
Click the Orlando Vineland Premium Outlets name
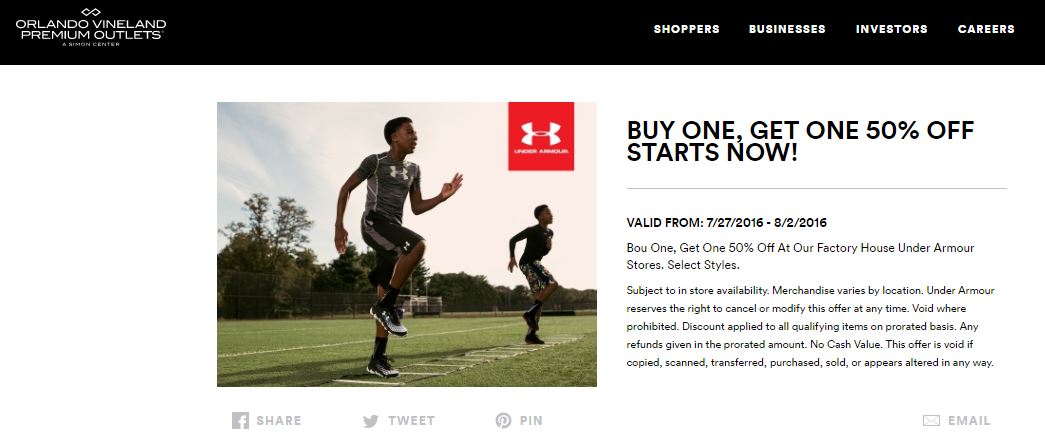pyautogui.click(x=91, y=29)
